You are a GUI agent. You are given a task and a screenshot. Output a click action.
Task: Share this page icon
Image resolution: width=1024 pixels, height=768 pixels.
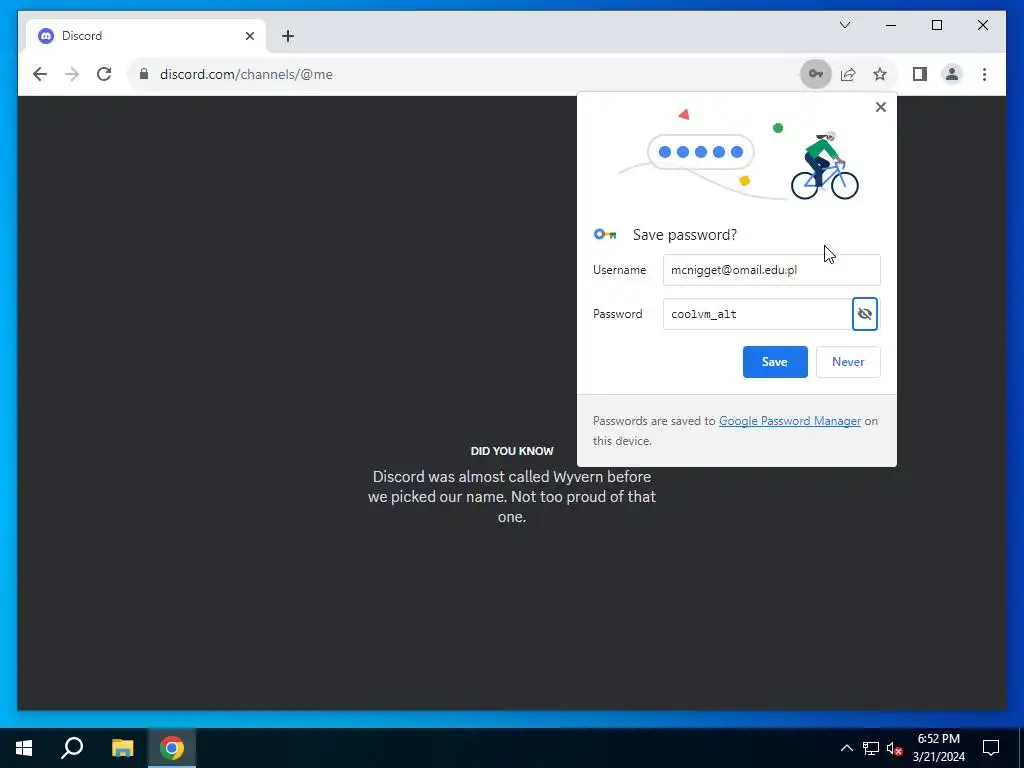click(x=848, y=74)
